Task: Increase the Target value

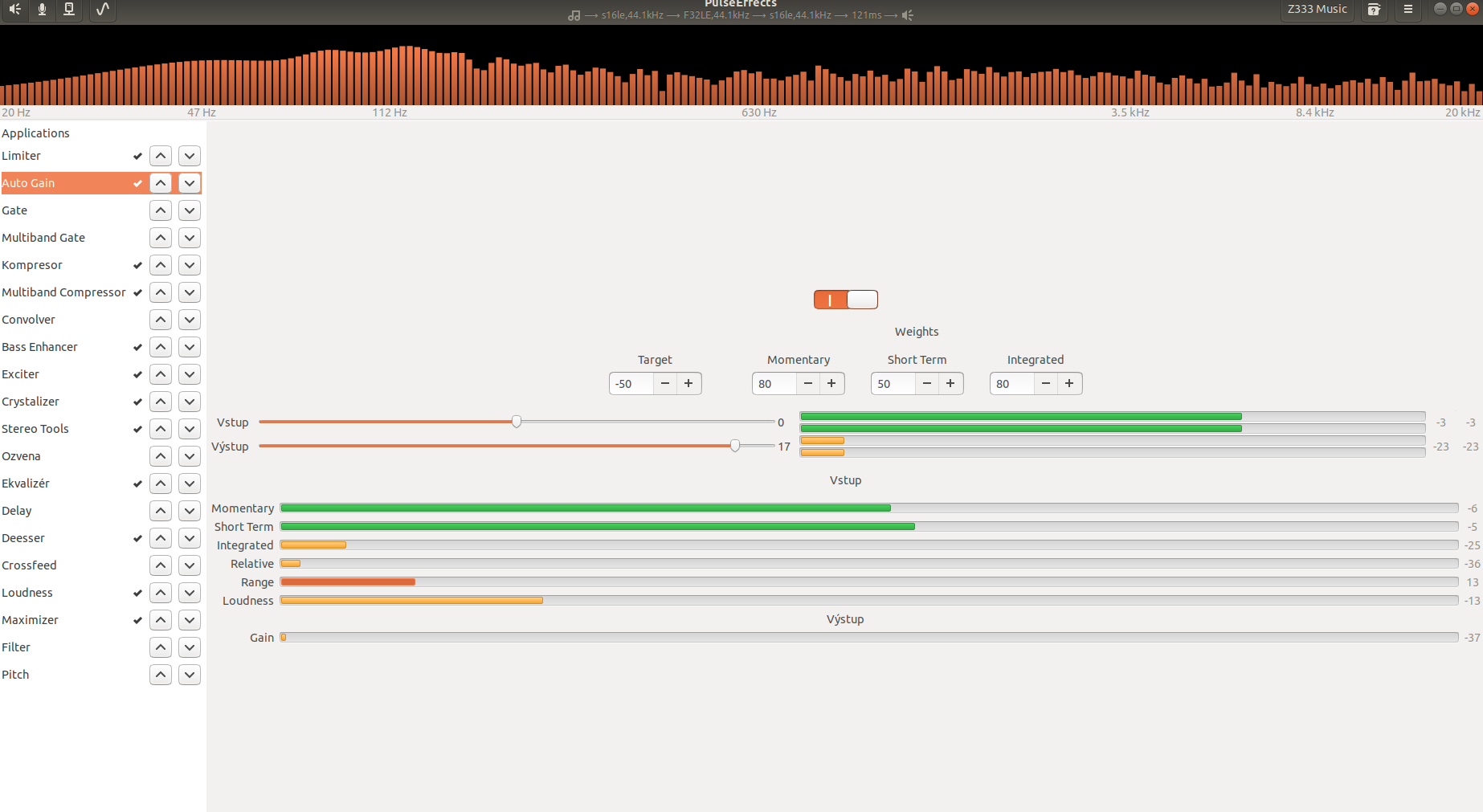Action: coord(688,384)
